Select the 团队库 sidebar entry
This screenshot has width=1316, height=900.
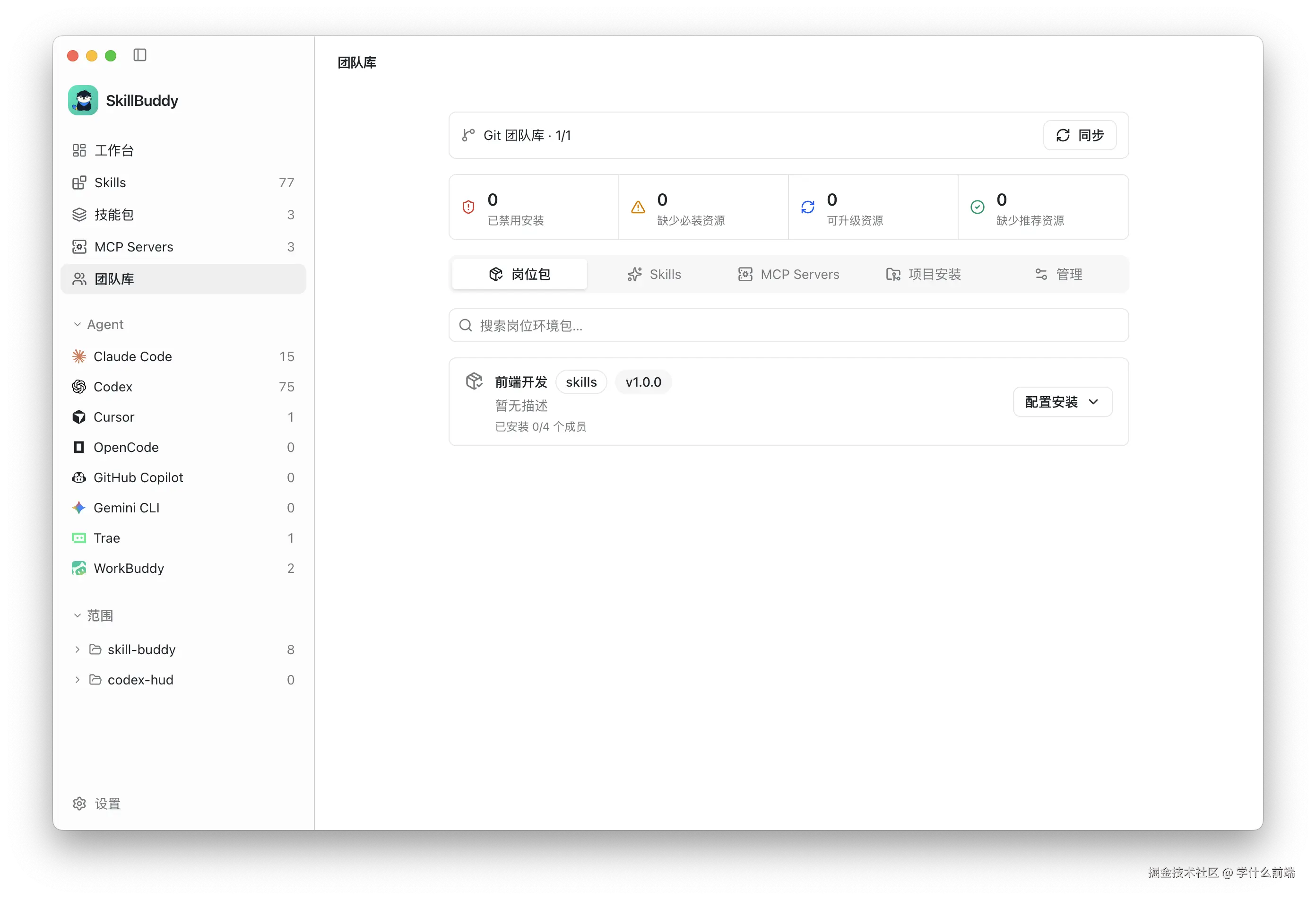point(183,279)
